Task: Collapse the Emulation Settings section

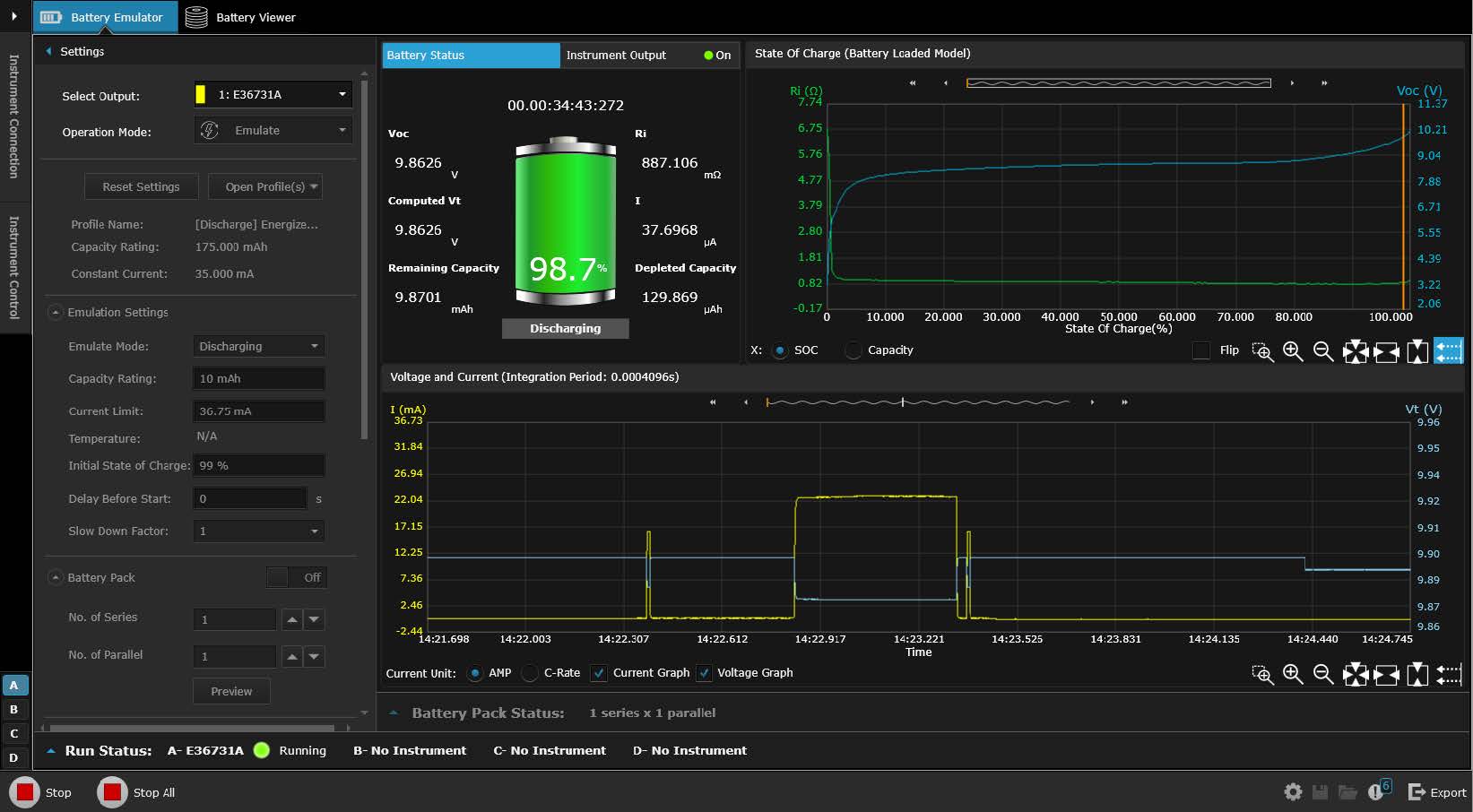Action: (56, 312)
